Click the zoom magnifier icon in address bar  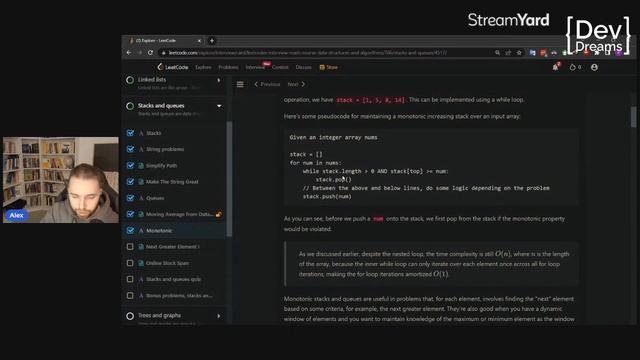pos(497,53)
